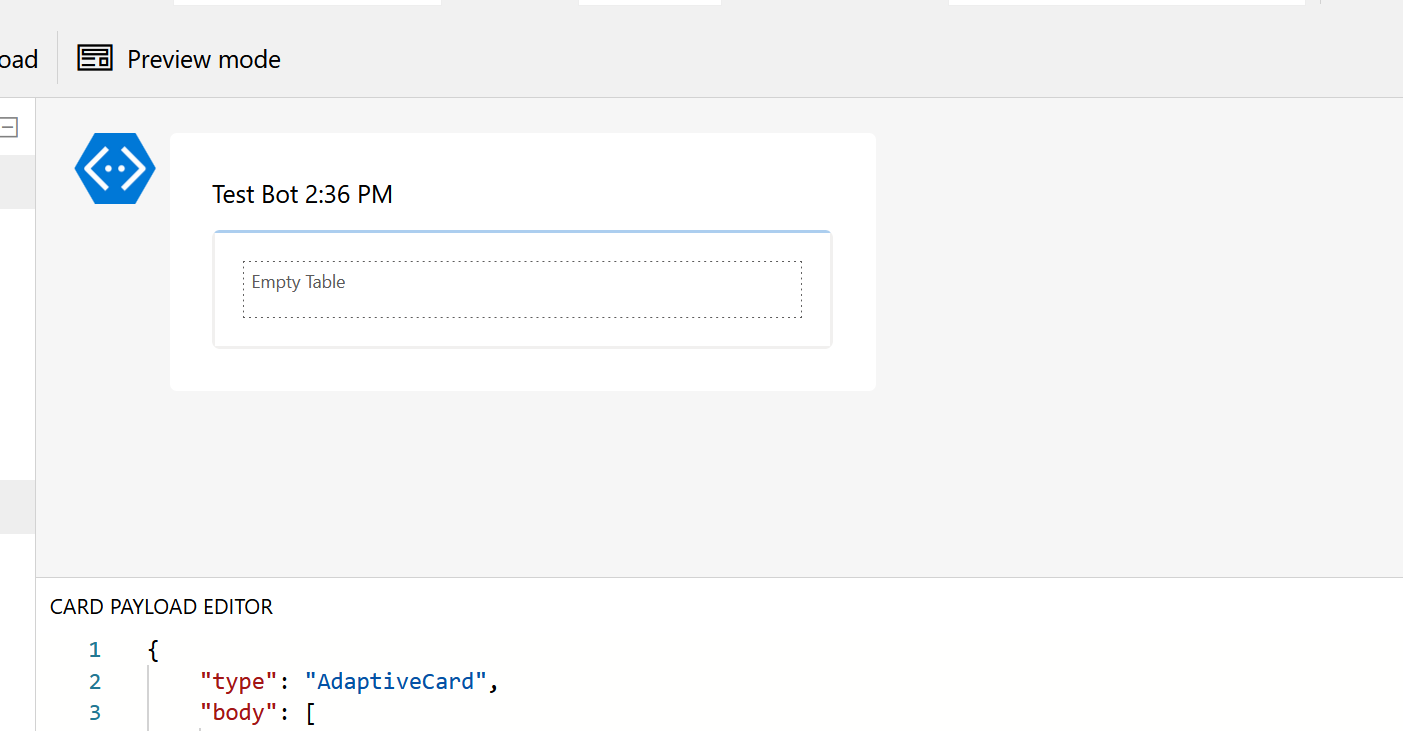Open the middle white field at the top
The width and height of the screenshot is (1403, 731).
650,2
